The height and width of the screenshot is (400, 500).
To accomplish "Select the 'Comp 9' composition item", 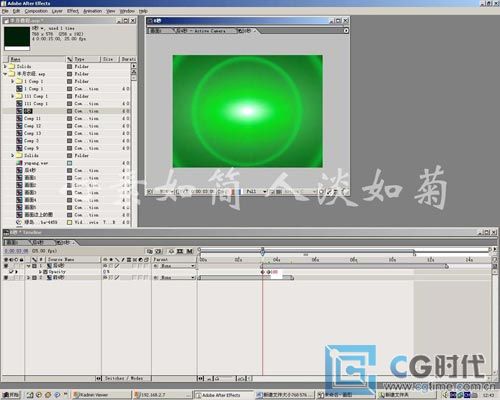I will (x=31, y=148).
